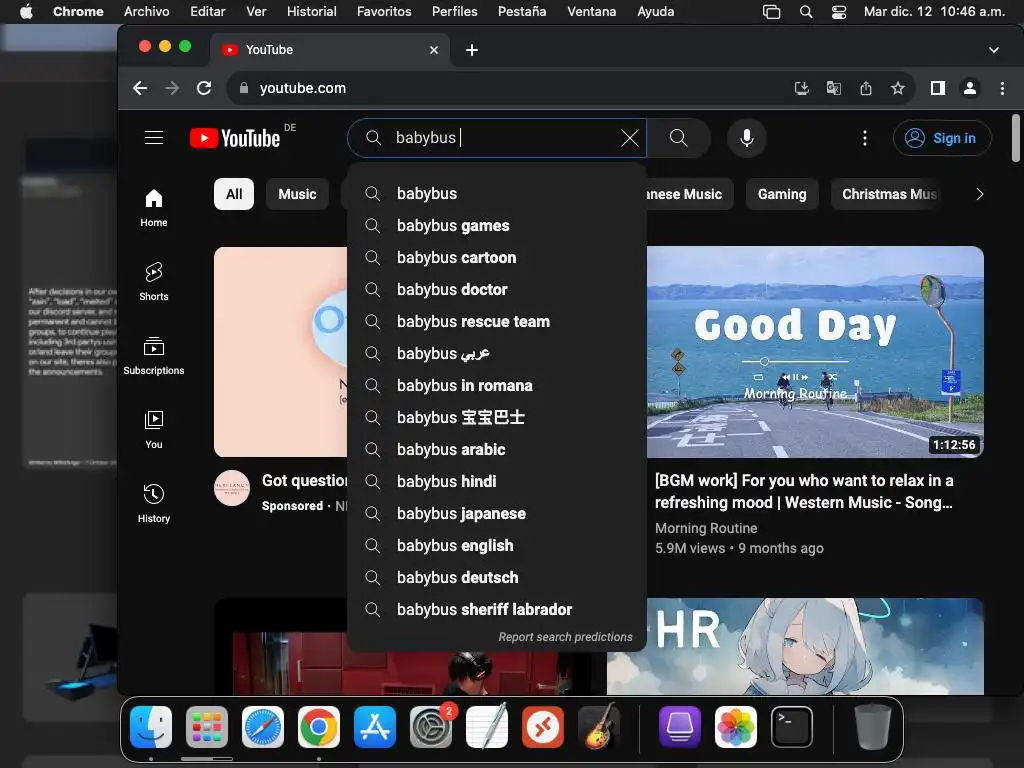Image resolution: width=1024 pixels, height=768 pixels.
Task: Click the YouTube logo
Action: (x=235, y=138)
